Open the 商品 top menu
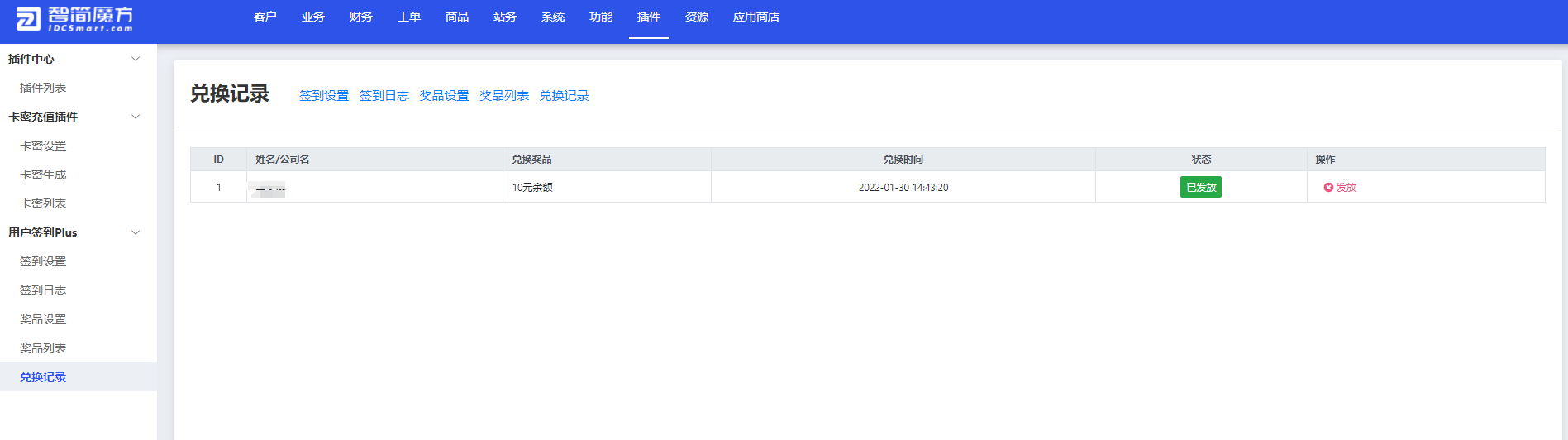Screen dimensions: 1568x440 tap(456, 17)
